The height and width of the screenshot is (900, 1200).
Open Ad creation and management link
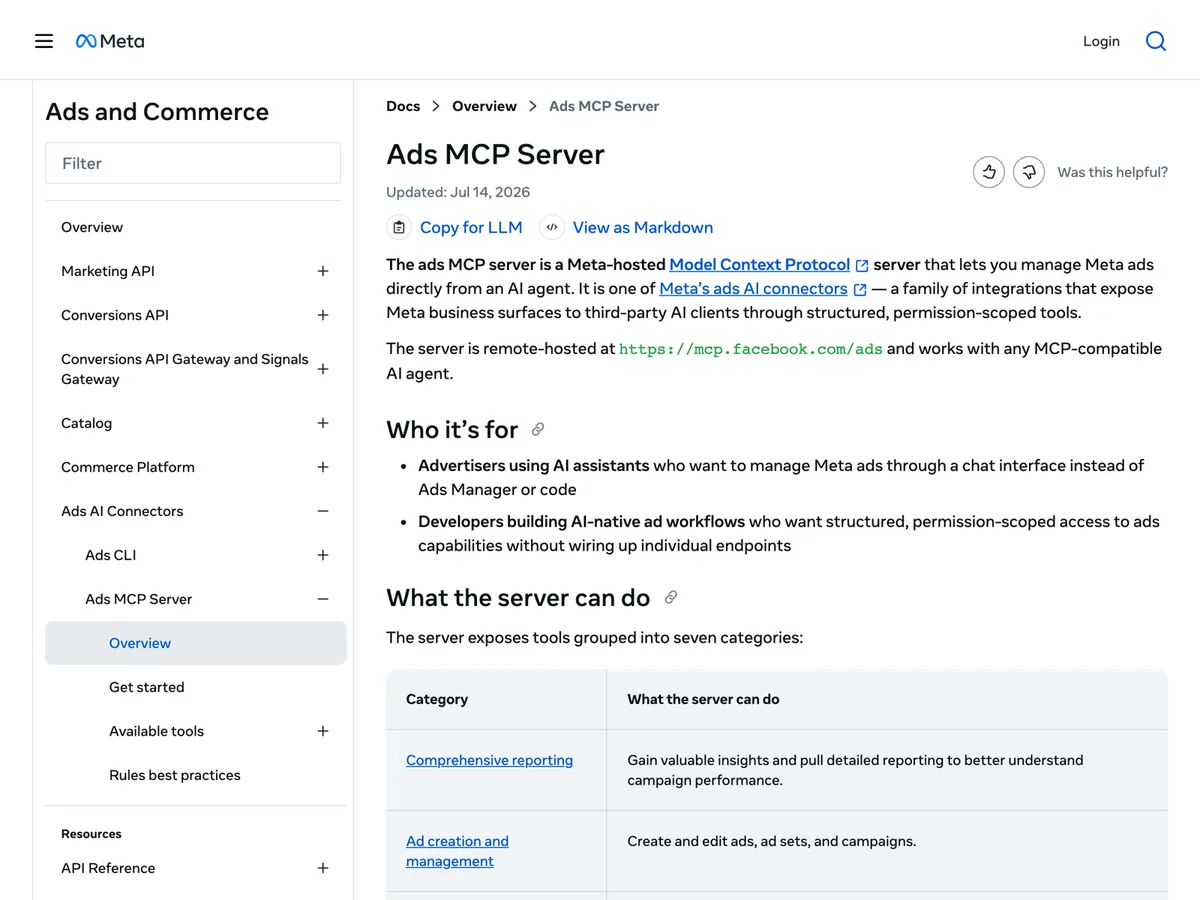pyautogui.click(x=457, y=851)
